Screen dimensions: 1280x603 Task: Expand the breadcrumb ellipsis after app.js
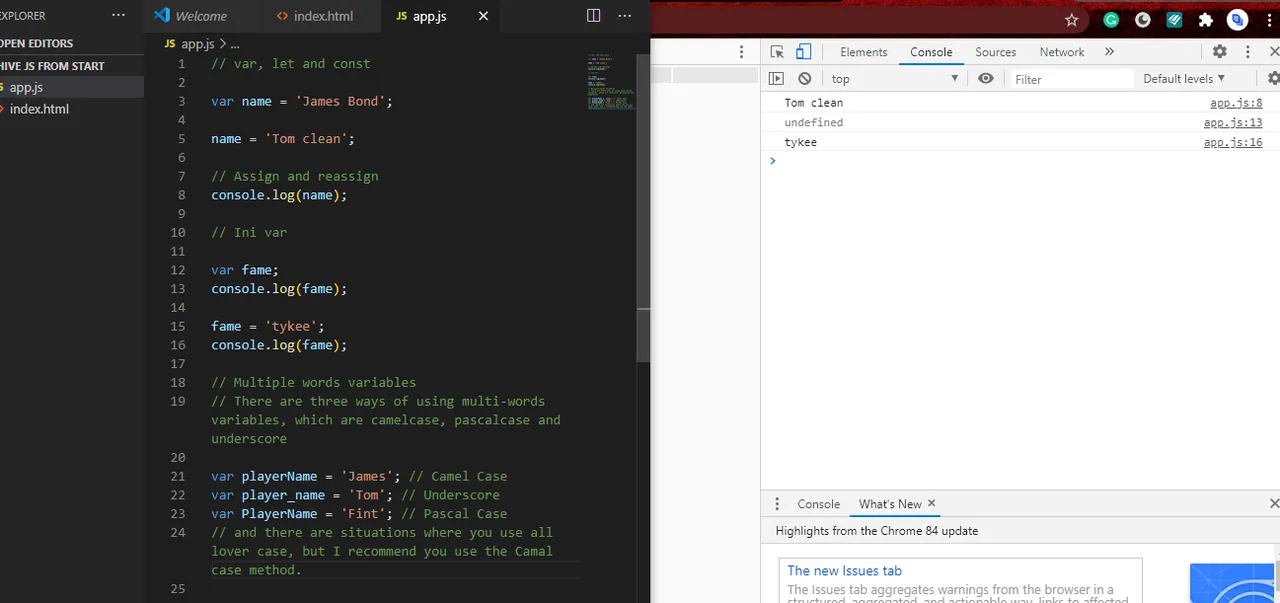(235, 44)
